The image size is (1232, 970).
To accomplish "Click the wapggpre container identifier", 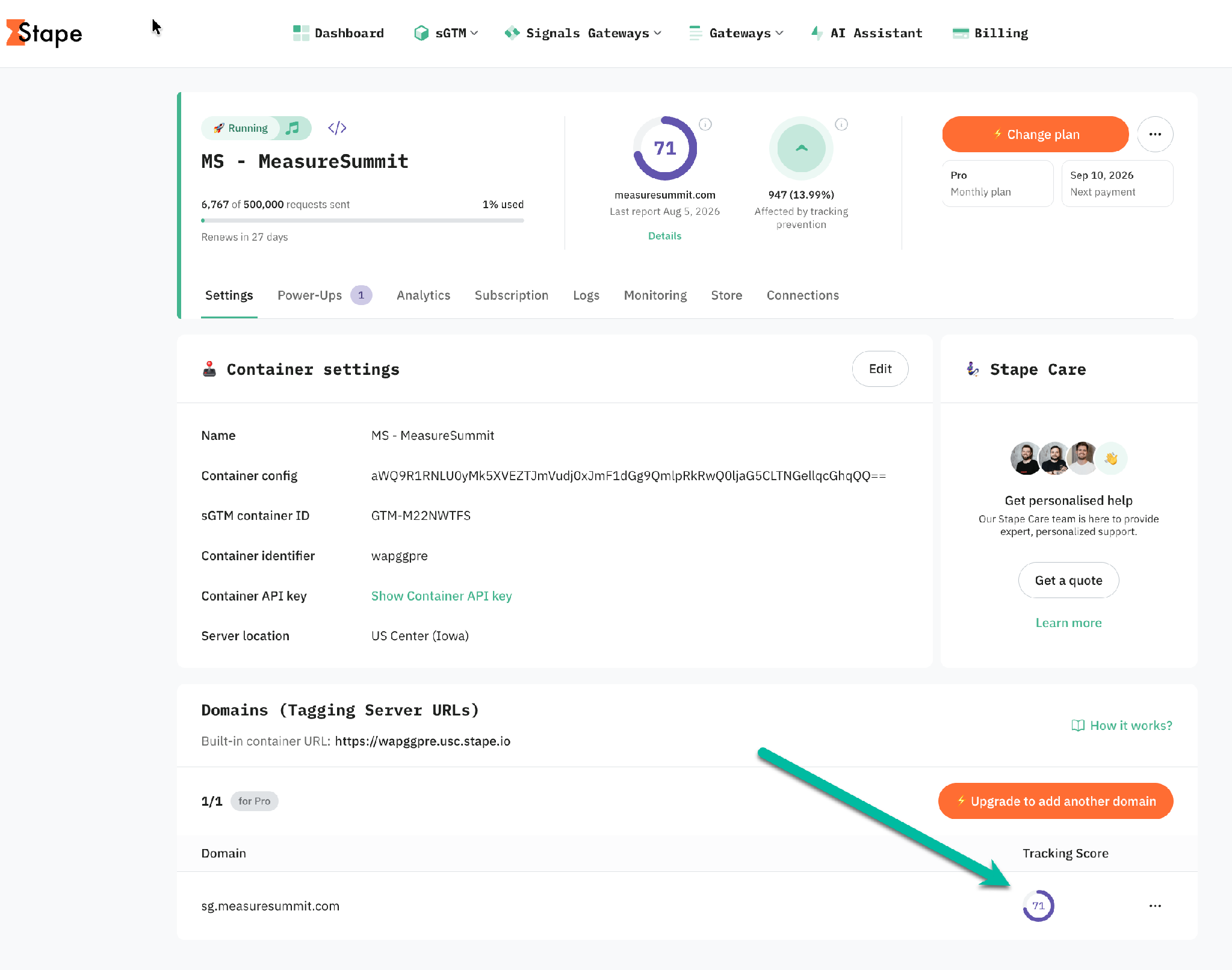I will [x=399, y=556].
